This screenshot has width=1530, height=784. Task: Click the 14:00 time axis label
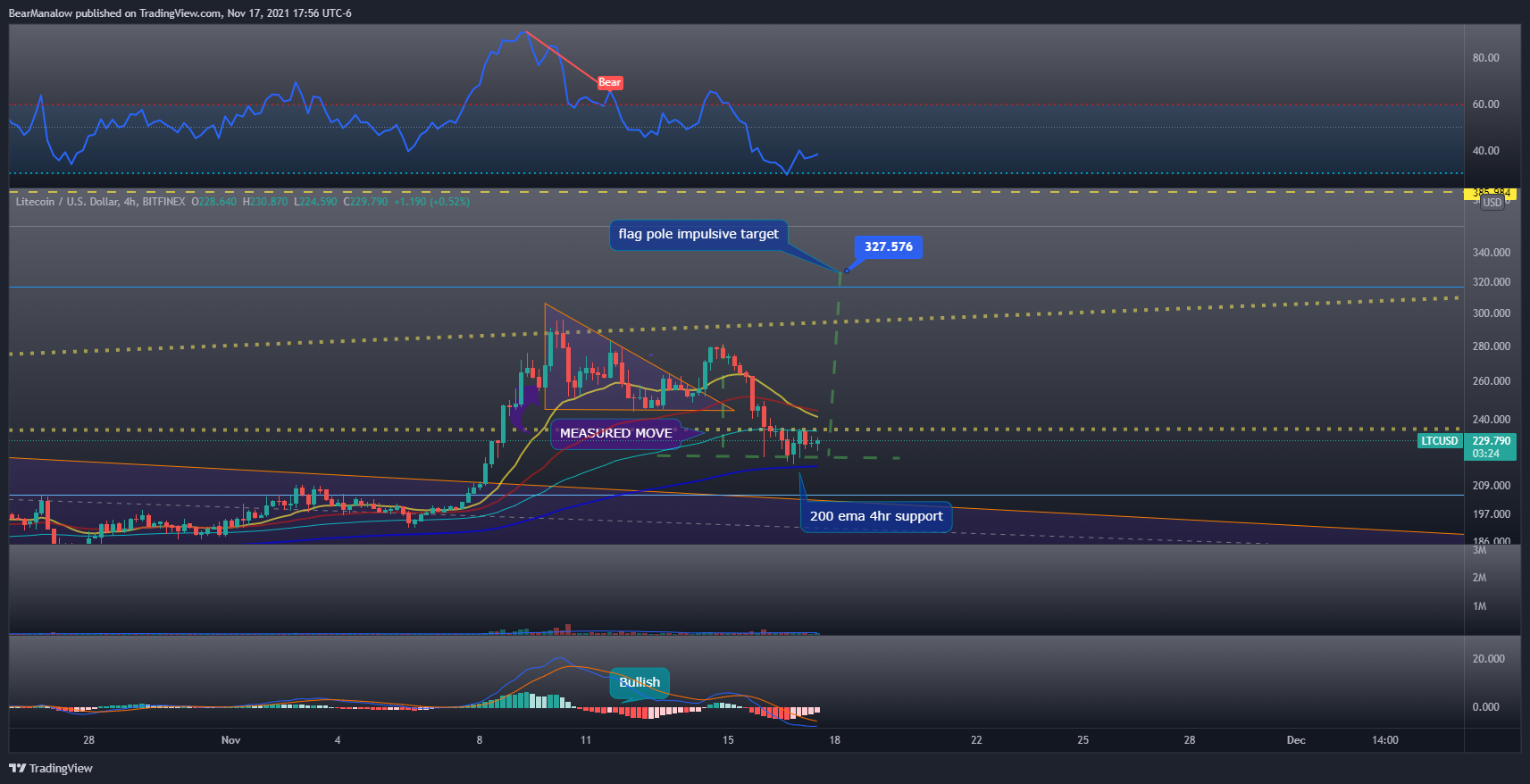(1385, 740)
